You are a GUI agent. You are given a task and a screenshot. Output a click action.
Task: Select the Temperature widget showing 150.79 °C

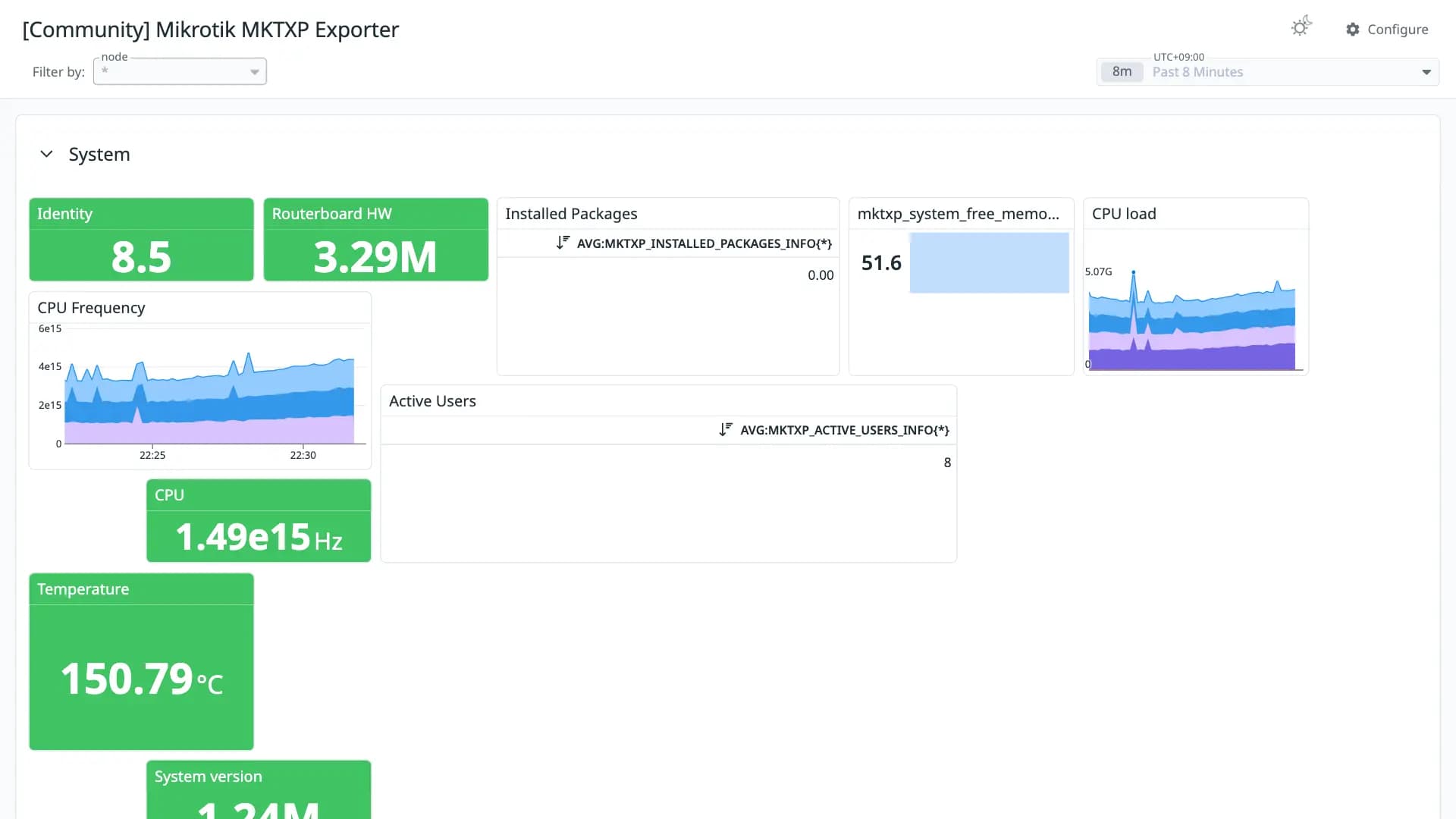coord(141,662)
